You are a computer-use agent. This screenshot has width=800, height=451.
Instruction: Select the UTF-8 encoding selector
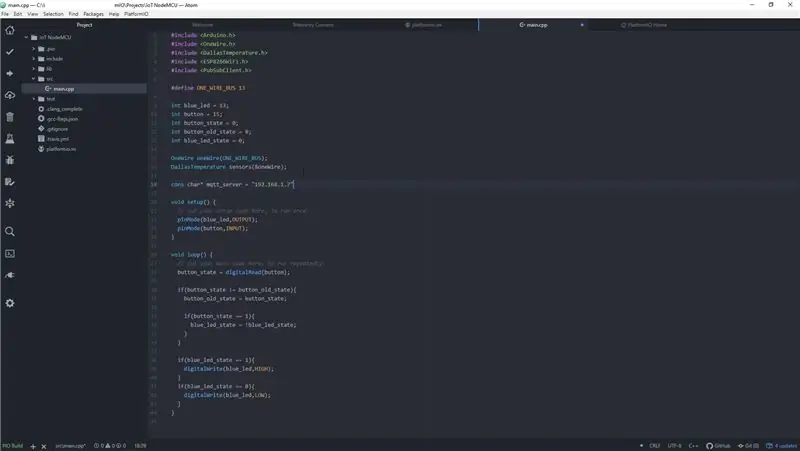674,446
